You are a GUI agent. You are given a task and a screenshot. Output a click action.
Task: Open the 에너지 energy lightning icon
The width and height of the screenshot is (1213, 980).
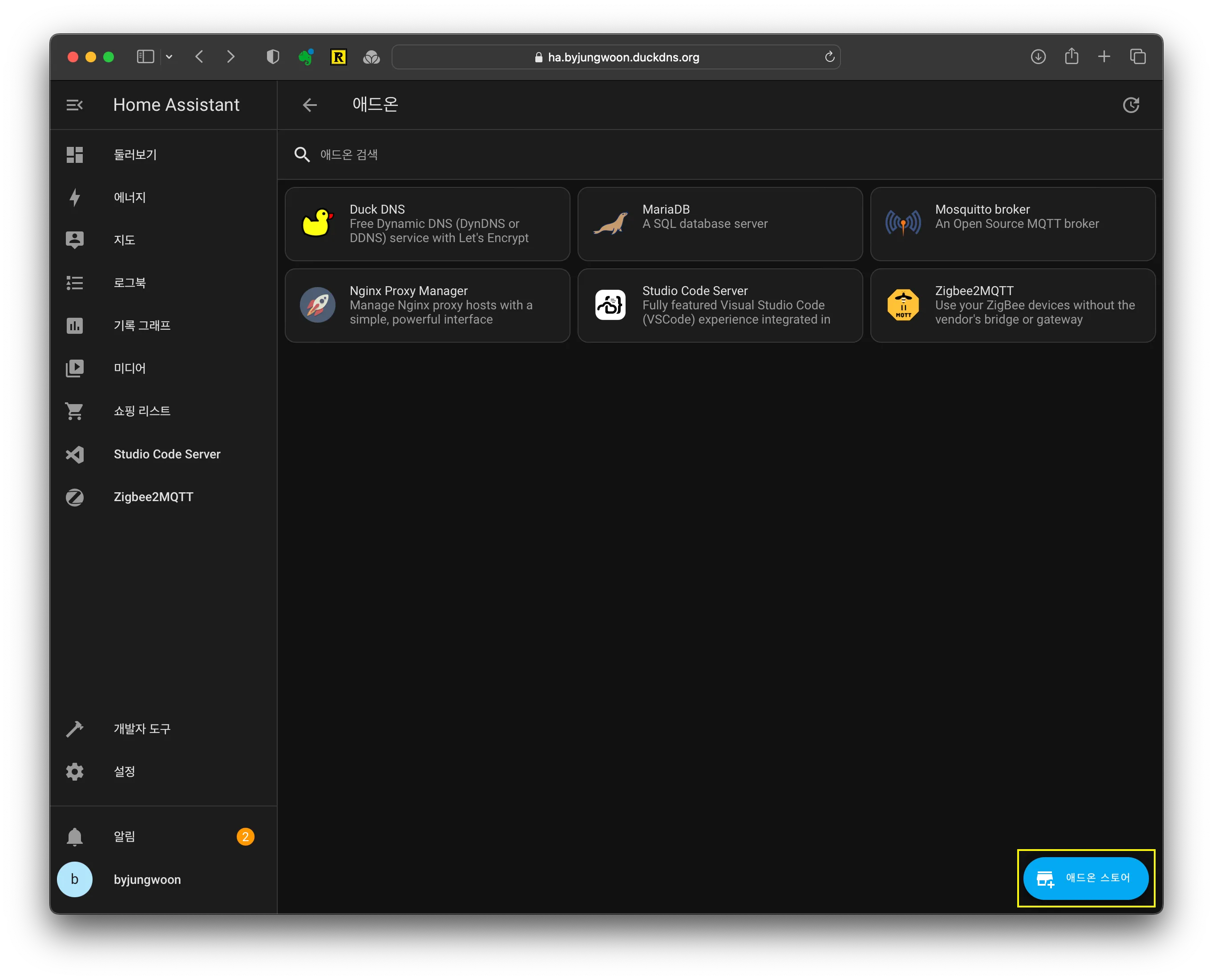point(74,197)
